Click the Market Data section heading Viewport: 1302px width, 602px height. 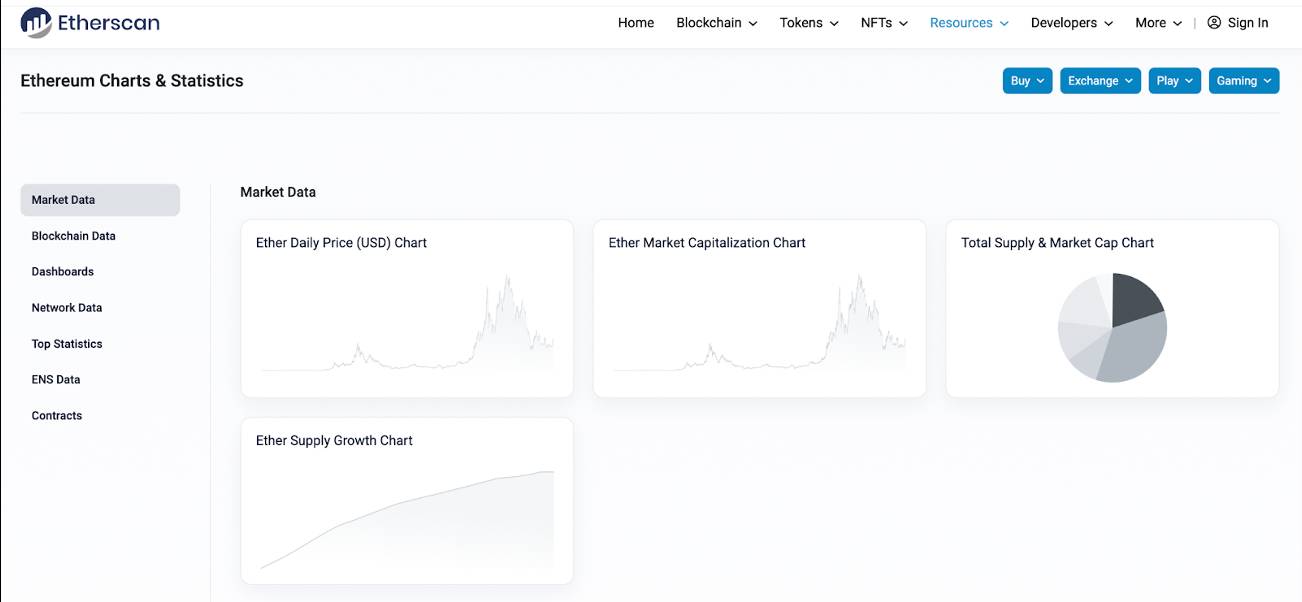(x=278, y=192)
